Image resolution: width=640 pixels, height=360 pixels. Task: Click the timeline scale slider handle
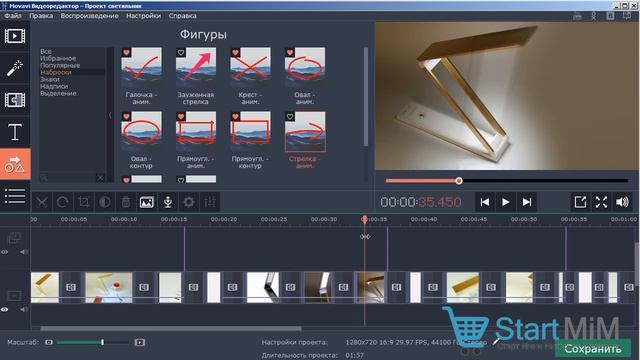click(102, 342)
